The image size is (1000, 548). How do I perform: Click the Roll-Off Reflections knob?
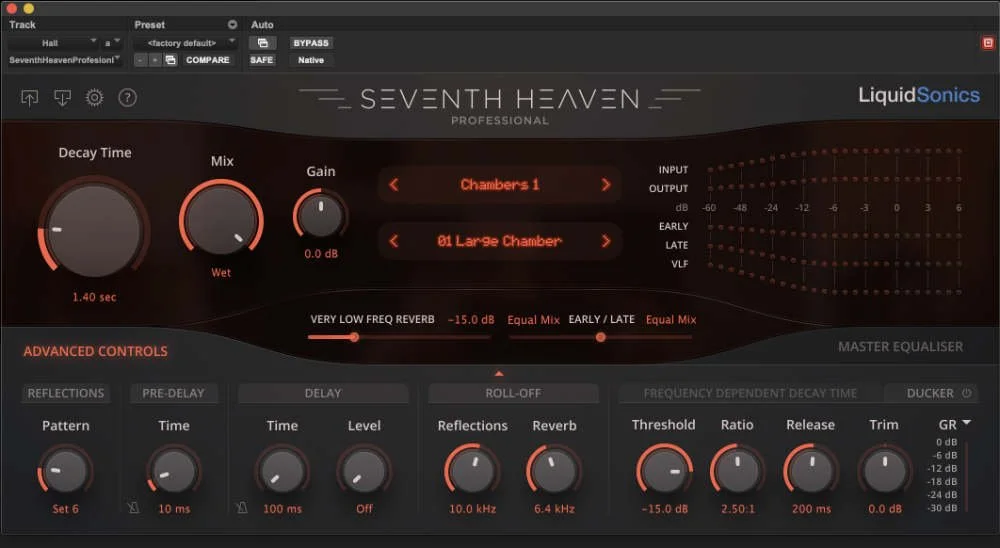[472, 471]
